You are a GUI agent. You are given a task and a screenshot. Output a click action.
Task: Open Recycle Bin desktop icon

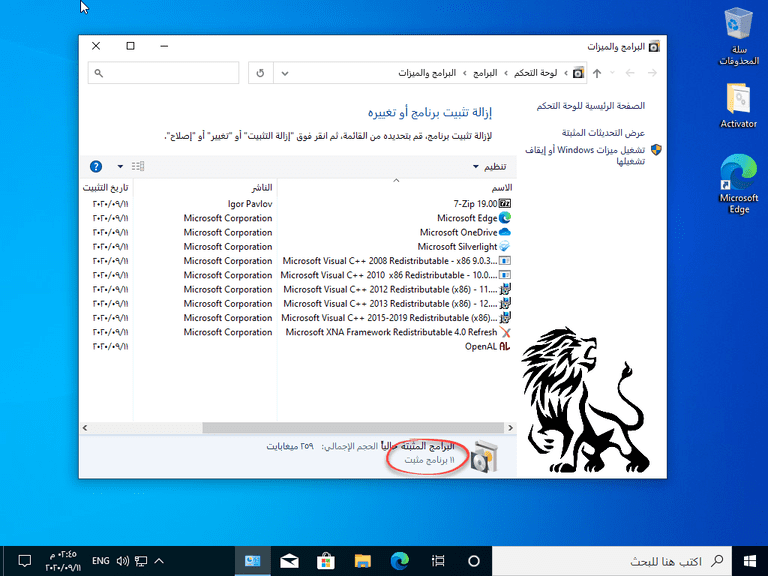pos(738,37)
